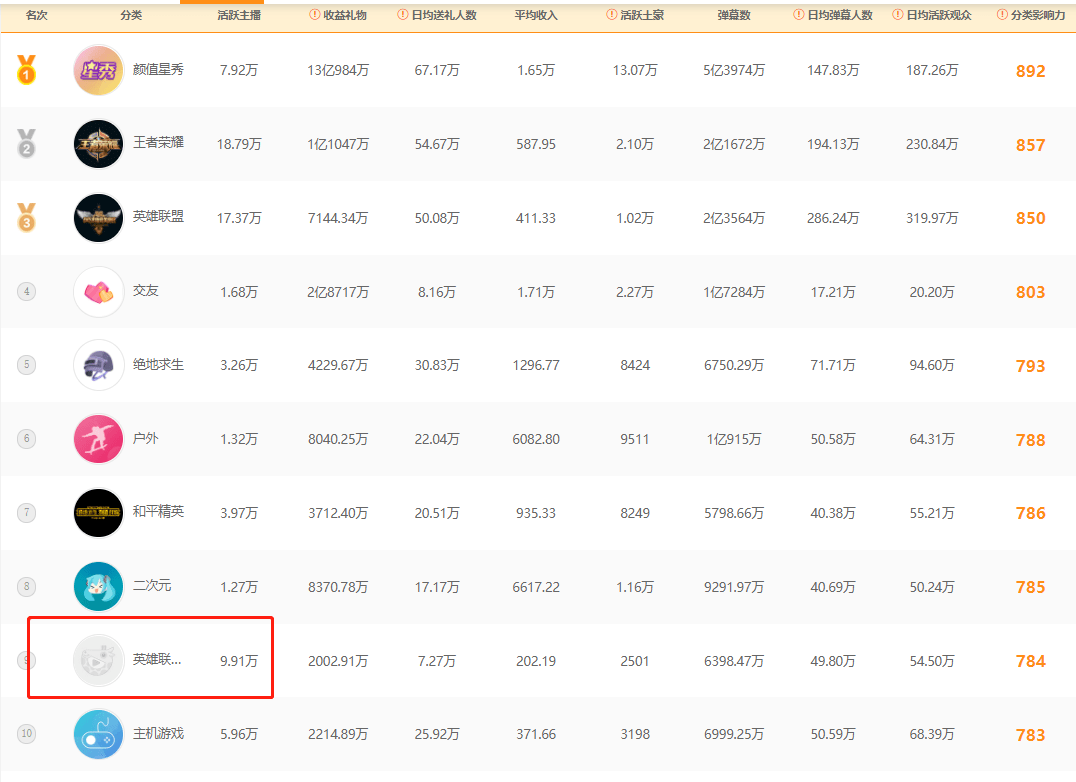Image resolution: width=1076 pixels, height=782 pixels.
Task: Click the 18.79万 active streamers value
Action: point(239,144)
